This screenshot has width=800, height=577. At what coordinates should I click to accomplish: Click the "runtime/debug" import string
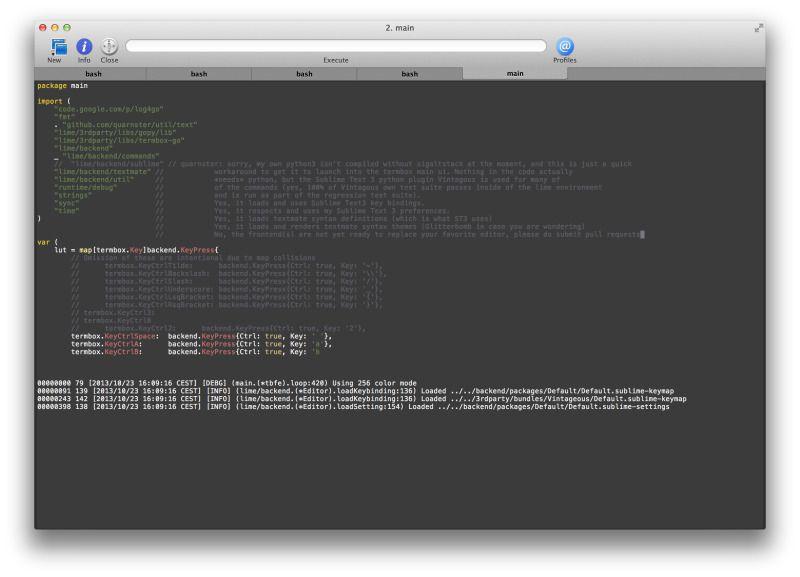85,188
